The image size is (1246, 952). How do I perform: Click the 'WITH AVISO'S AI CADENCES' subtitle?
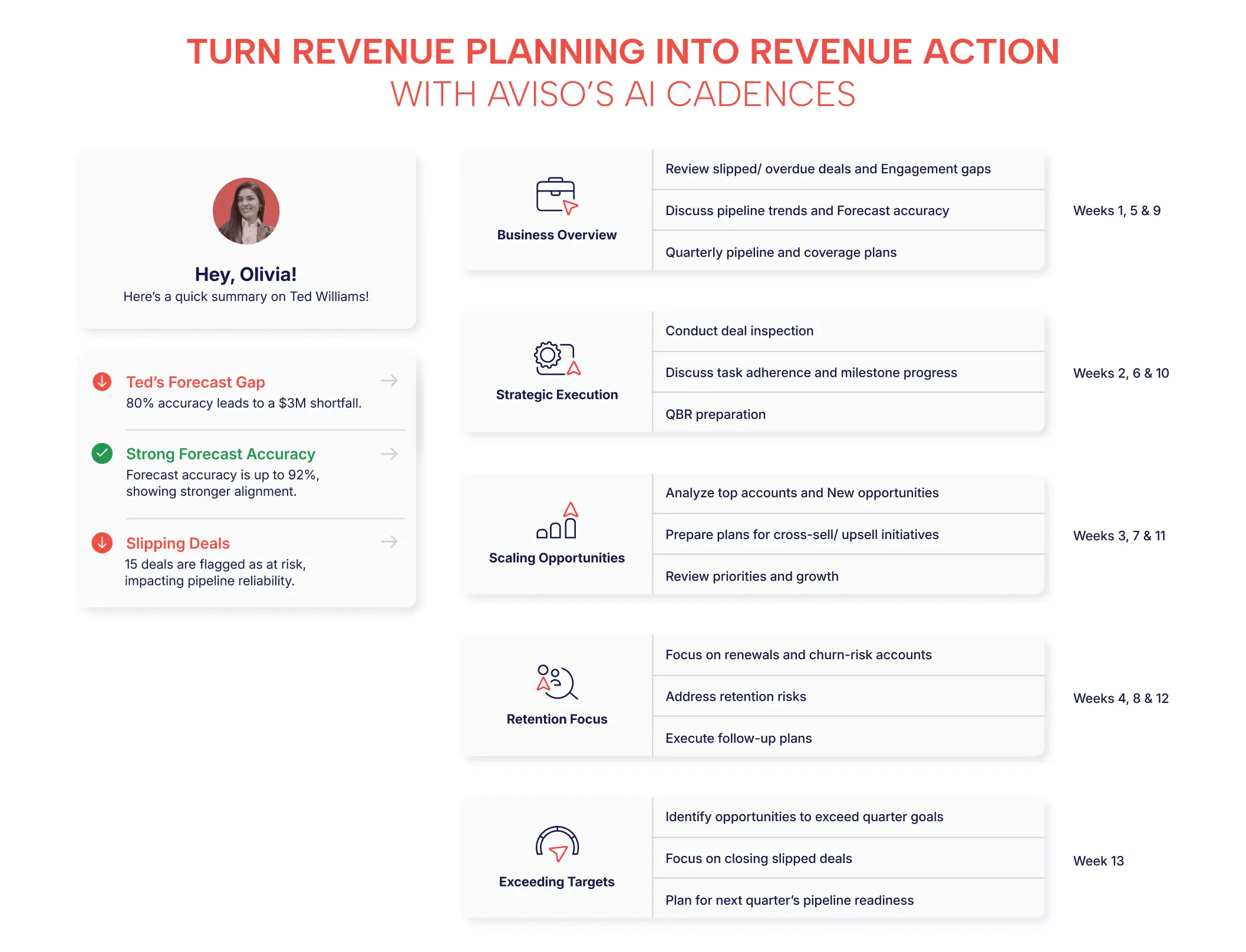click(x=623, y=94)
